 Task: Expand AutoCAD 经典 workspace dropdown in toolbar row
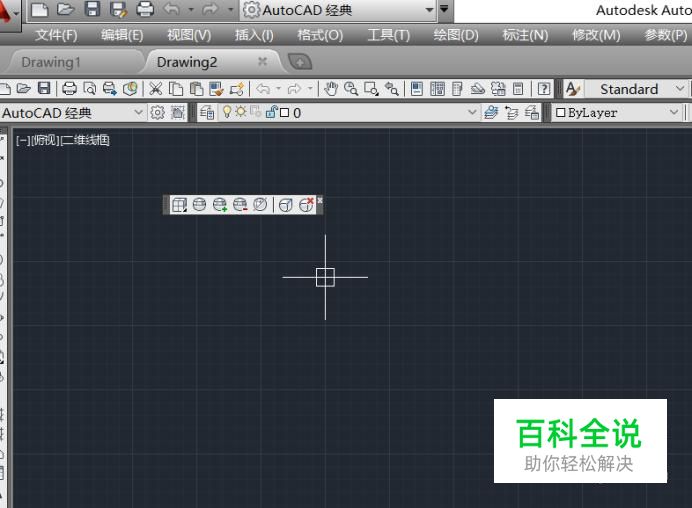(x=139, y=113)
